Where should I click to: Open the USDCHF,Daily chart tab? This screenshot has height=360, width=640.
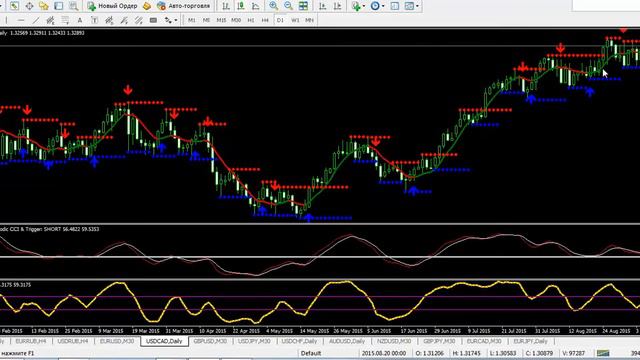[x=299, y=341]
